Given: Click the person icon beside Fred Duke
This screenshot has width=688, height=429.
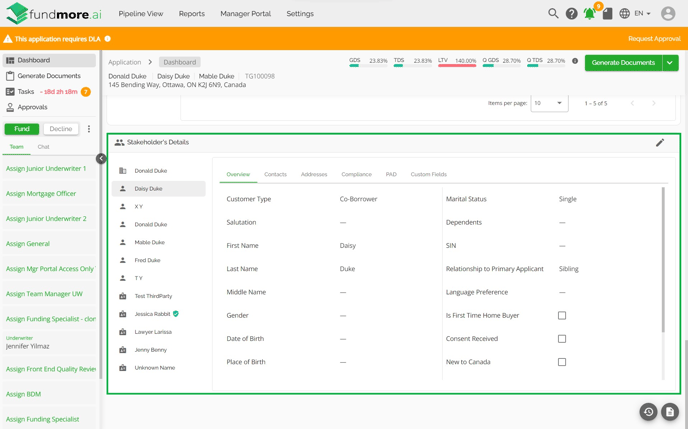Looking at the screenshot, I should click(x=123, y=260).
